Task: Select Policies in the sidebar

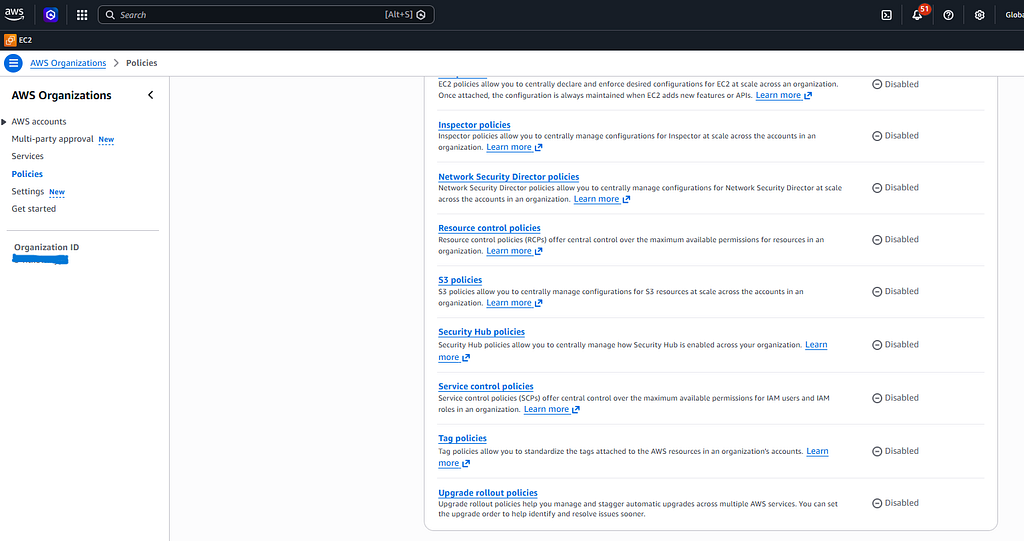Action: (x=27, y=174)
